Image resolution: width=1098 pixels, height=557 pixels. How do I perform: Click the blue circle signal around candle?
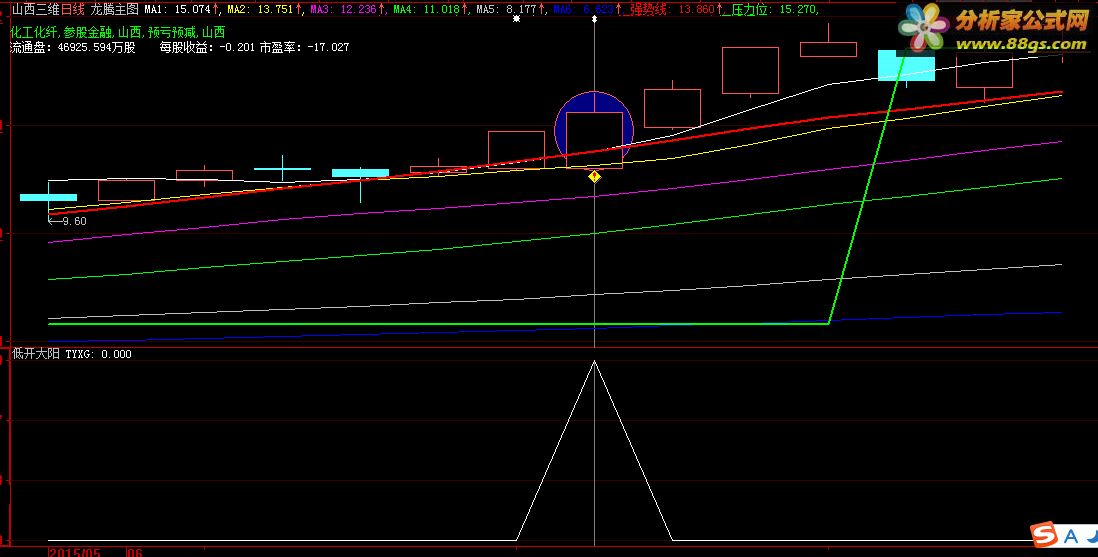tap(594, 130)
